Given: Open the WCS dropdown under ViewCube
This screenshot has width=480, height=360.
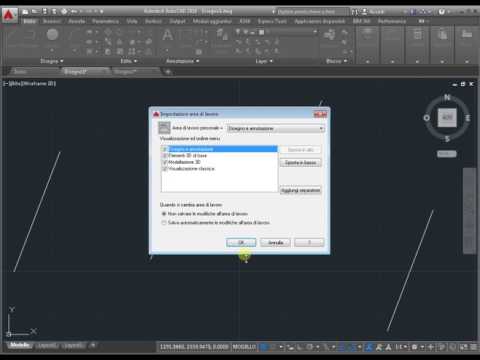Looking at the screenshot, I should pyautogui.click(x=447, y=154).
